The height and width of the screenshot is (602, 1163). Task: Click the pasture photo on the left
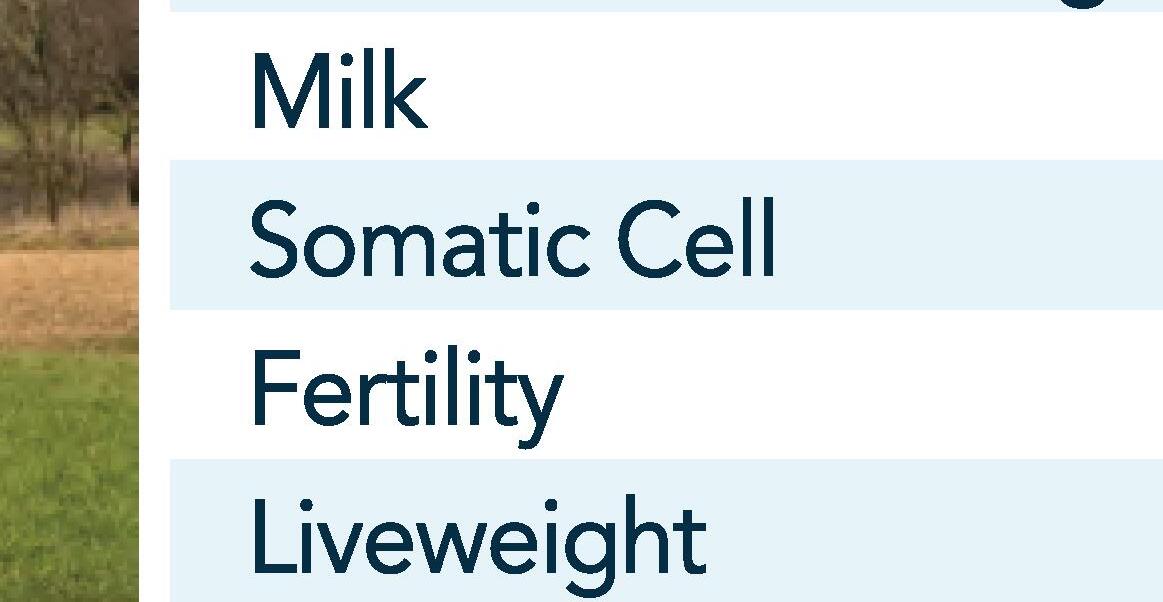click(69, 301)
